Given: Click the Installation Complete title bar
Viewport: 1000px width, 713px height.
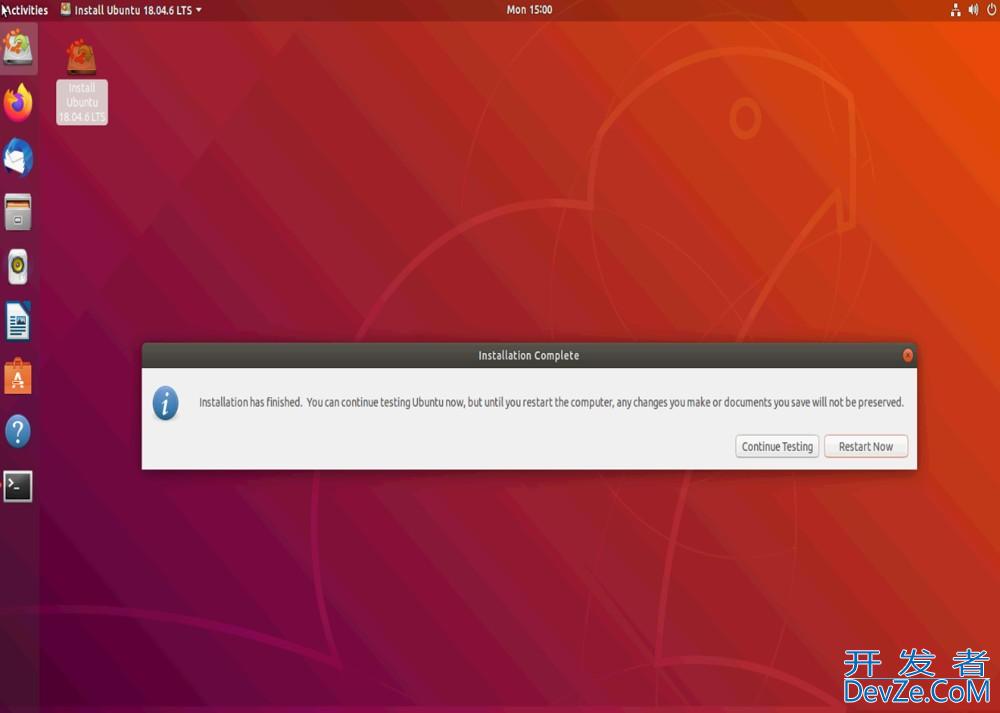Looking at the screenshot, I should [x=529, y=355].
